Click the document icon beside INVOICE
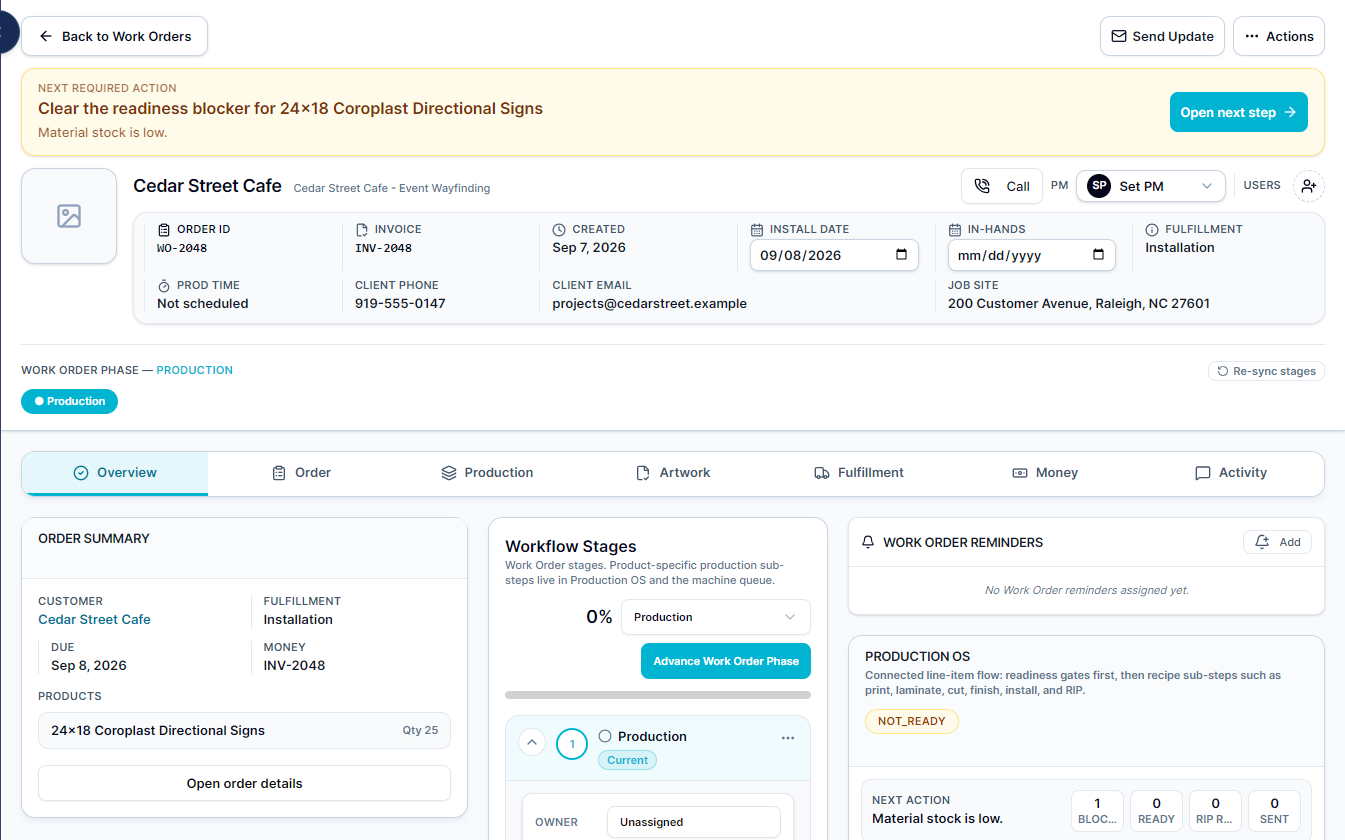Image resolution: width=1345 pixels, height=840 pixels. click(x=362, y=229)
